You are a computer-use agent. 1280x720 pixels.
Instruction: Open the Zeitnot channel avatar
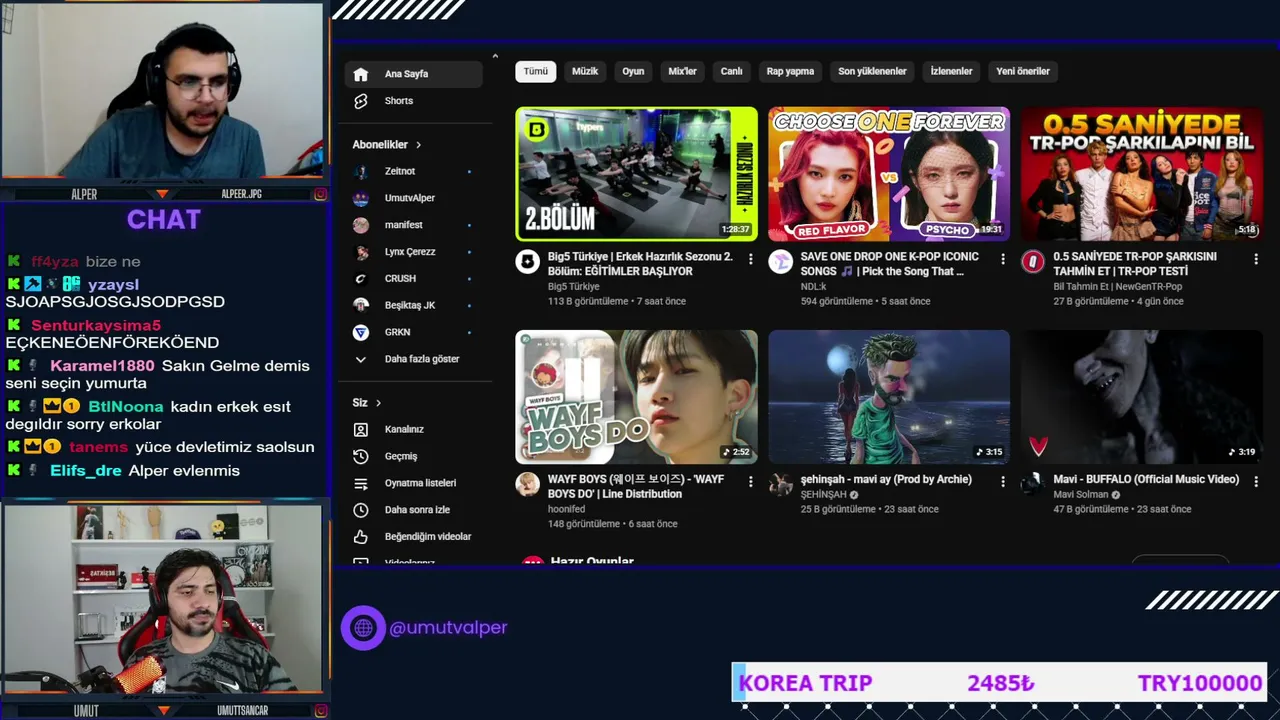pos(361,171)
